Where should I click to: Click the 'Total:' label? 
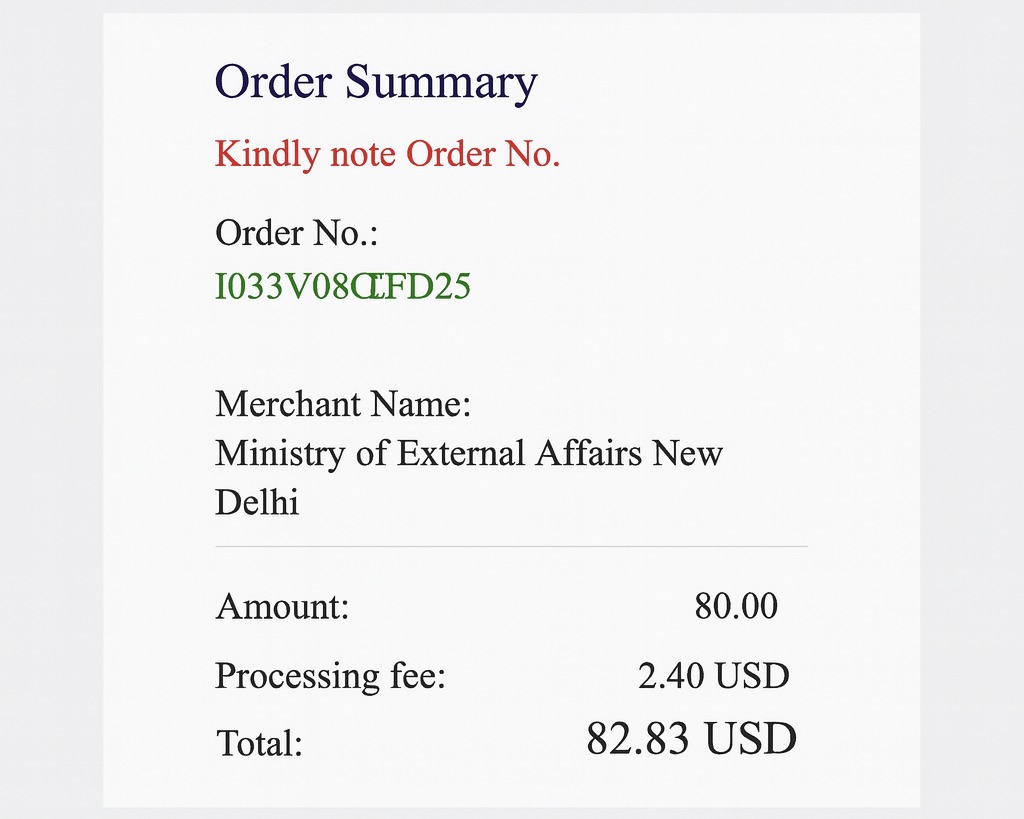click(259, 743)
